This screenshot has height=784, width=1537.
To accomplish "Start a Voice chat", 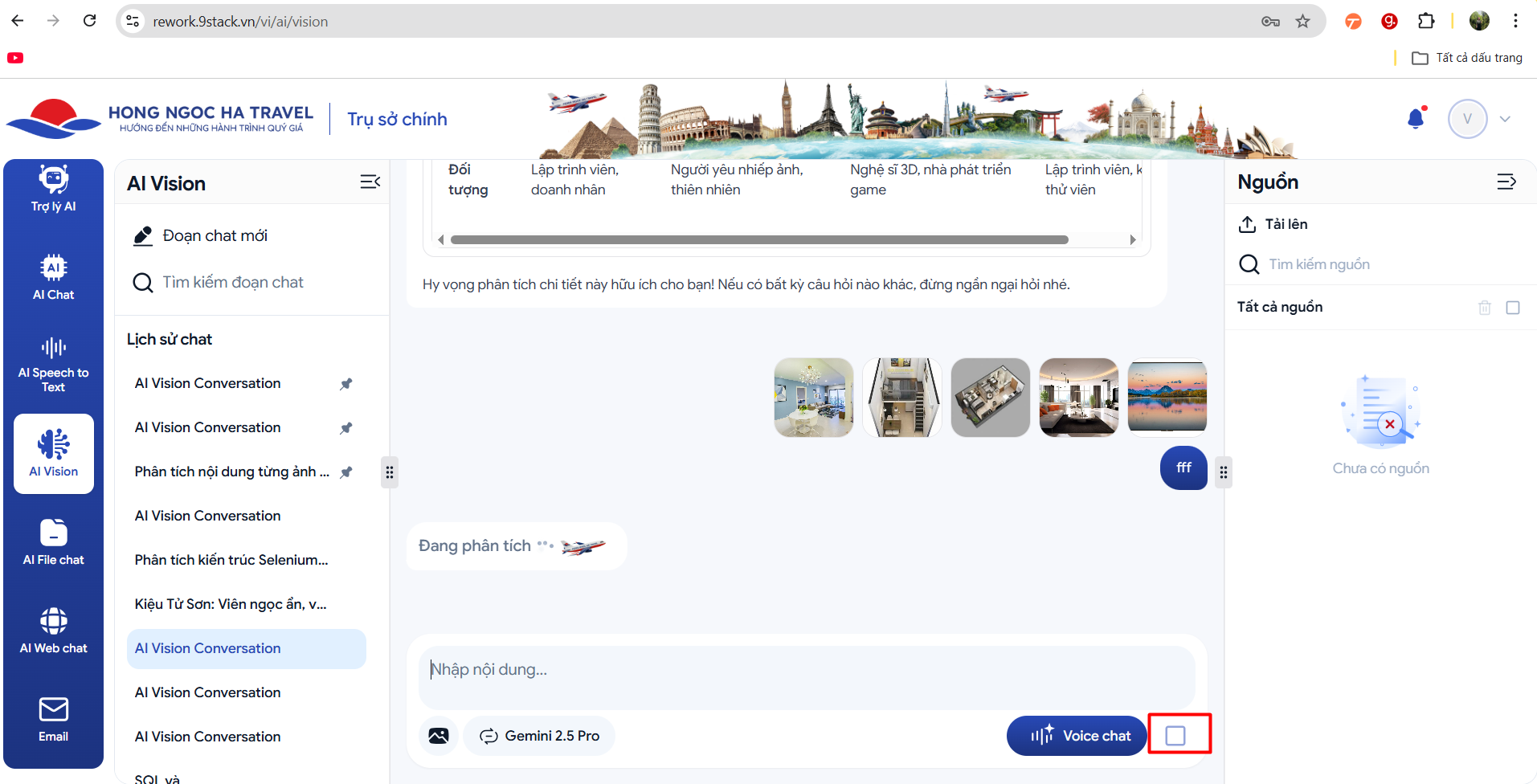I will point(1077,736).
